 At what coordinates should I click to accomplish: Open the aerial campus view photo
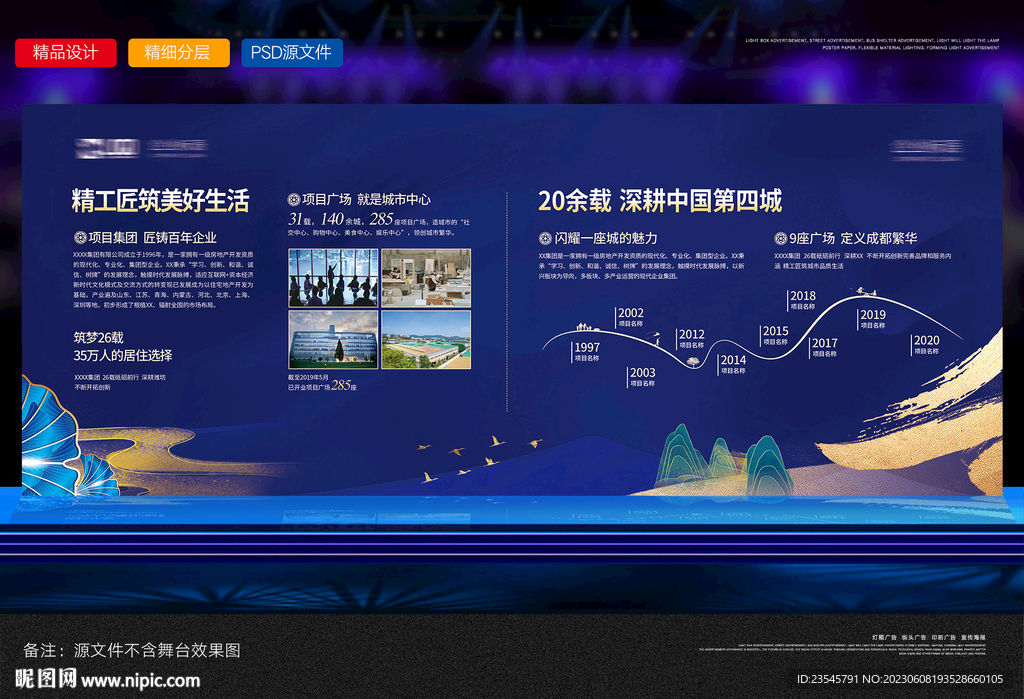[x=426, y=340]
